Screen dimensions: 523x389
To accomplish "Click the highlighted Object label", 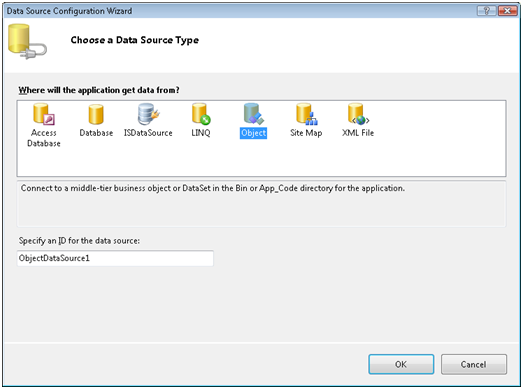I will pos(253,133).
